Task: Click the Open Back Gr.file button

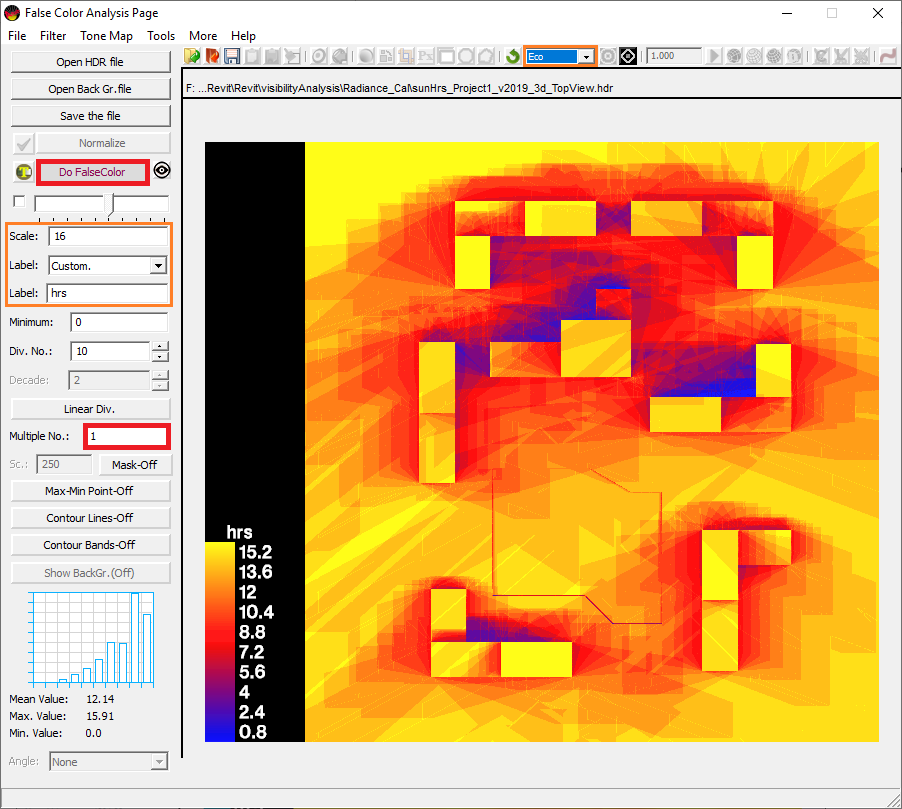Action: (x=90, y=89)
